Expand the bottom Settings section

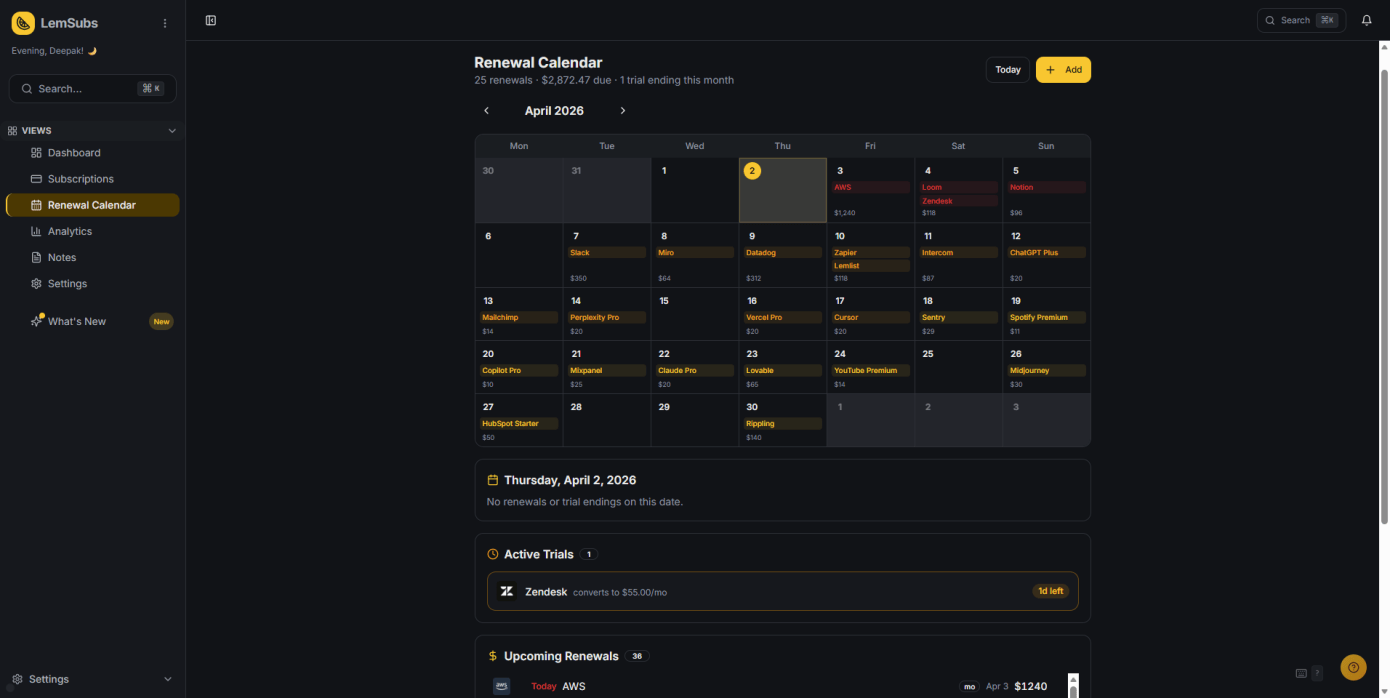(x=167, y=679)
